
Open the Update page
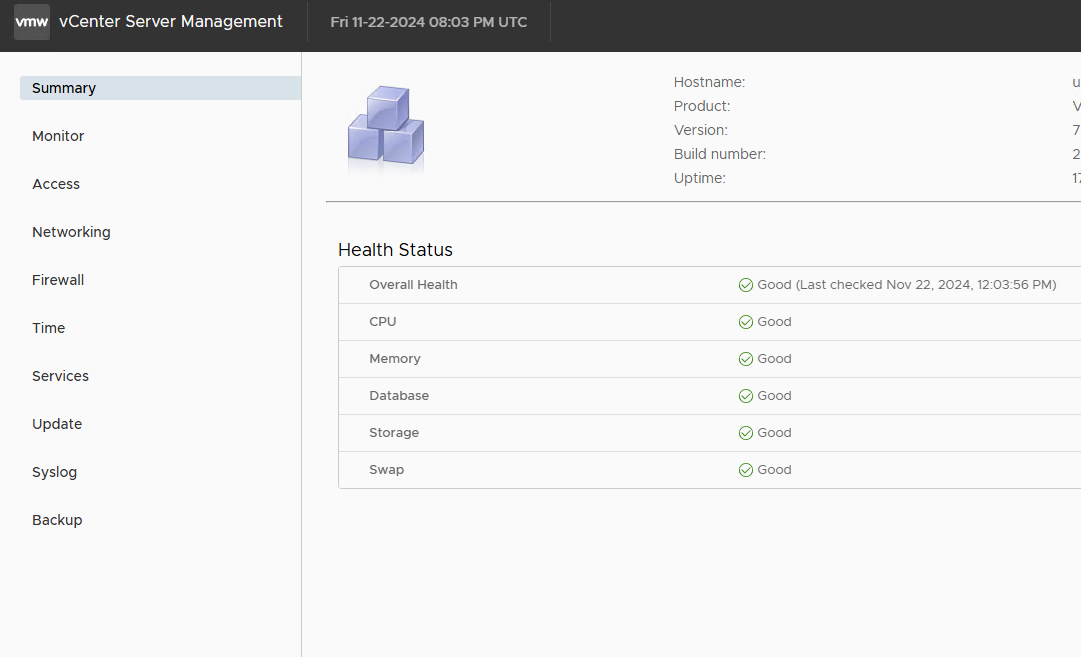pyautogui.click(x=57, y=424)
